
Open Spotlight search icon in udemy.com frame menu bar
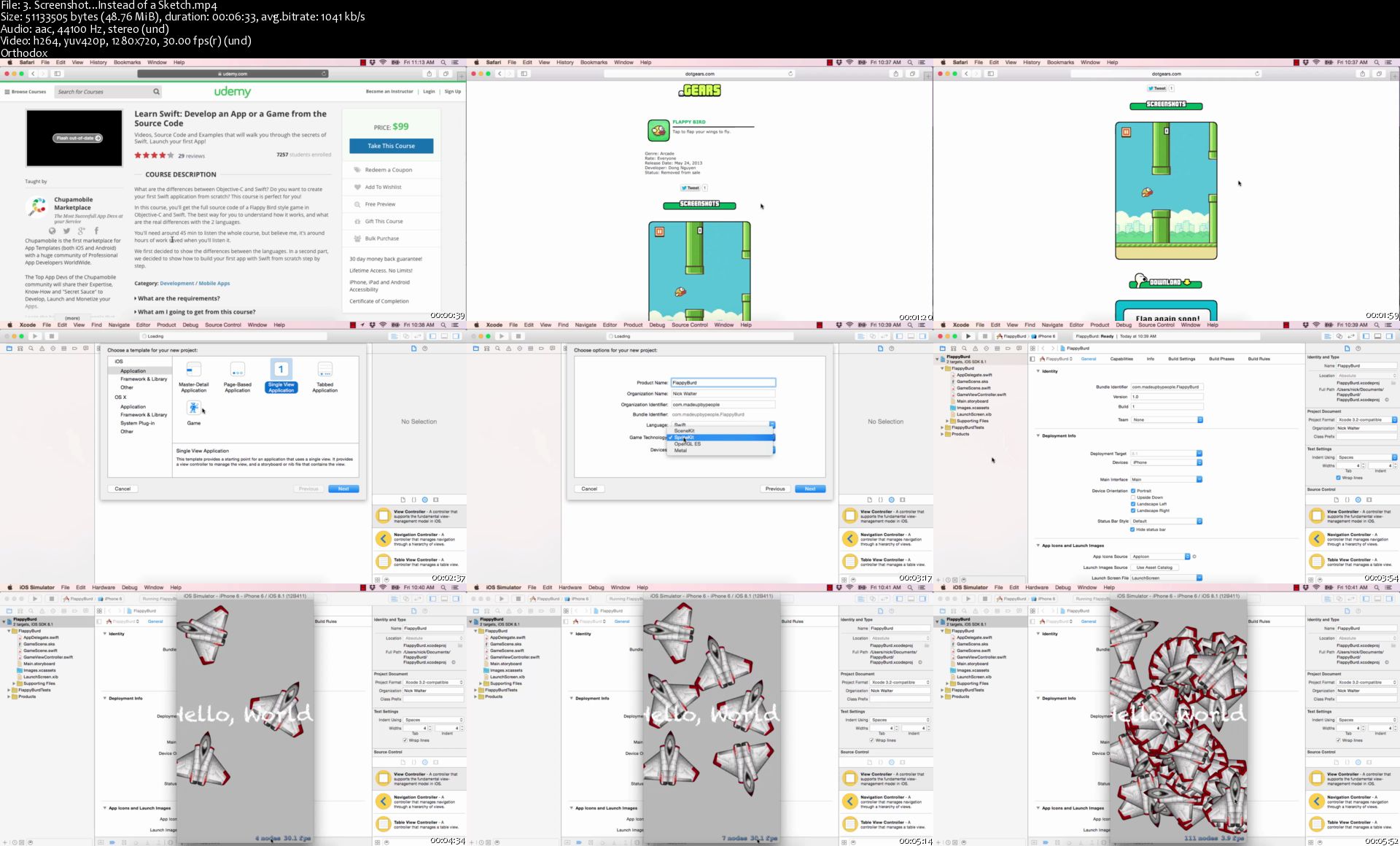[x=443, y=62]
